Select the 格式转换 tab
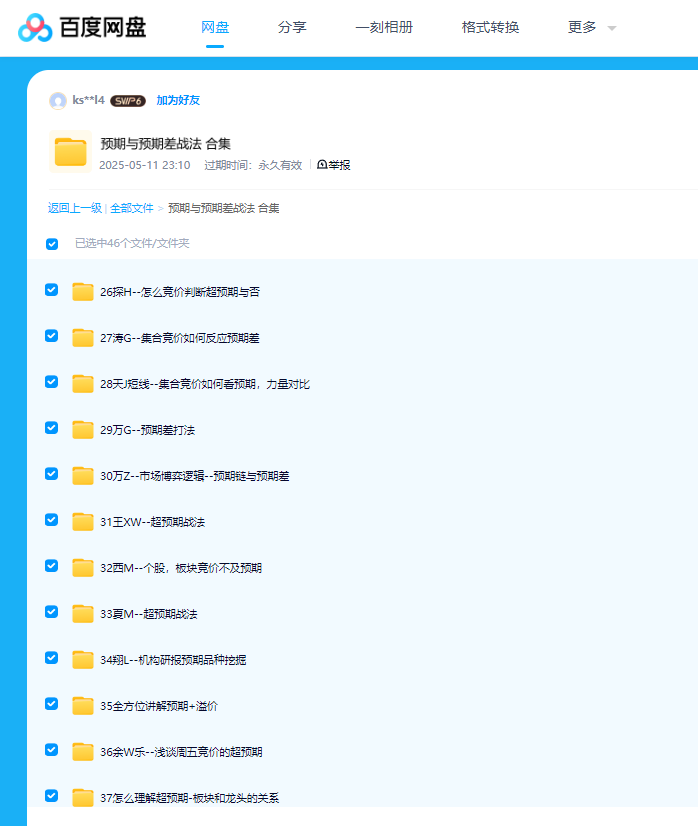This screenshot has width=698, height=826. [x=490, y=28]
